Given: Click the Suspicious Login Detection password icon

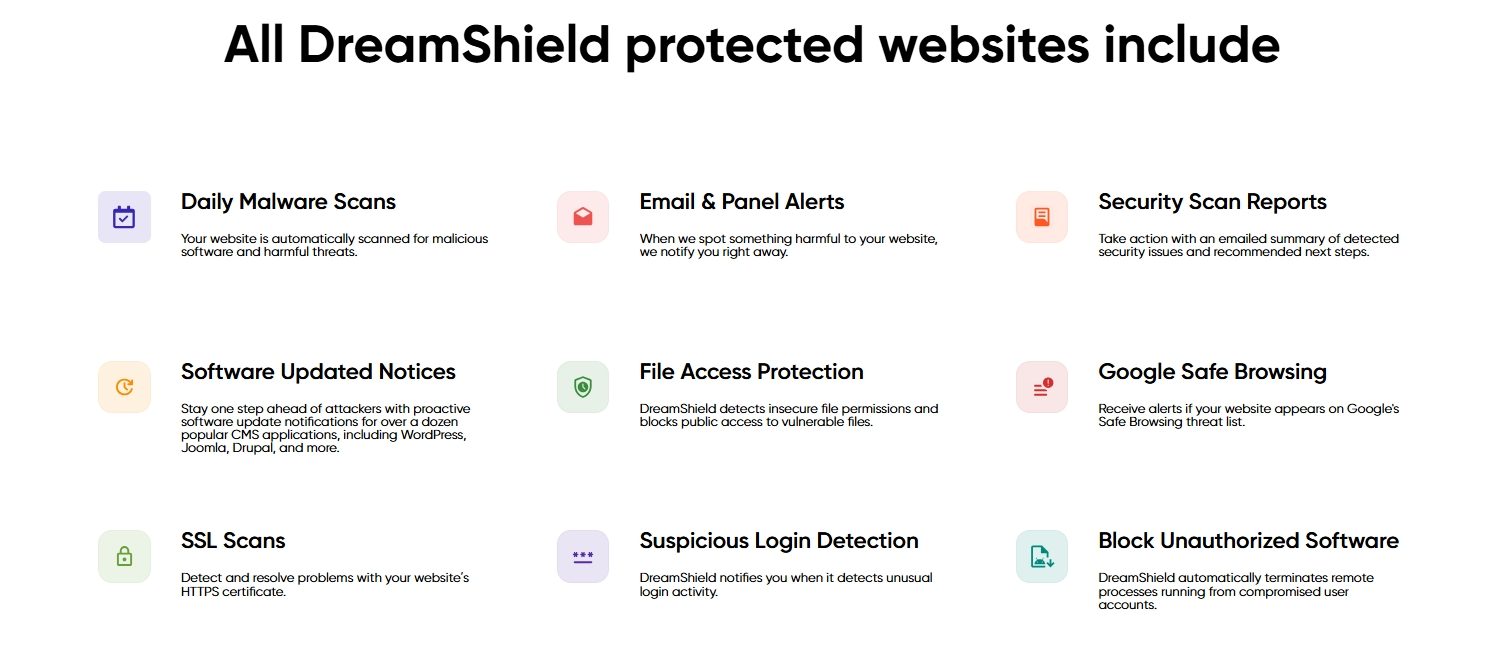Looking at the screenshot, I should [583, 556].
